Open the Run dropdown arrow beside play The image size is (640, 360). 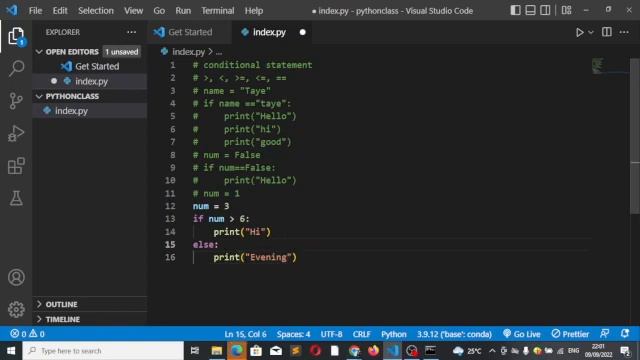591,32
